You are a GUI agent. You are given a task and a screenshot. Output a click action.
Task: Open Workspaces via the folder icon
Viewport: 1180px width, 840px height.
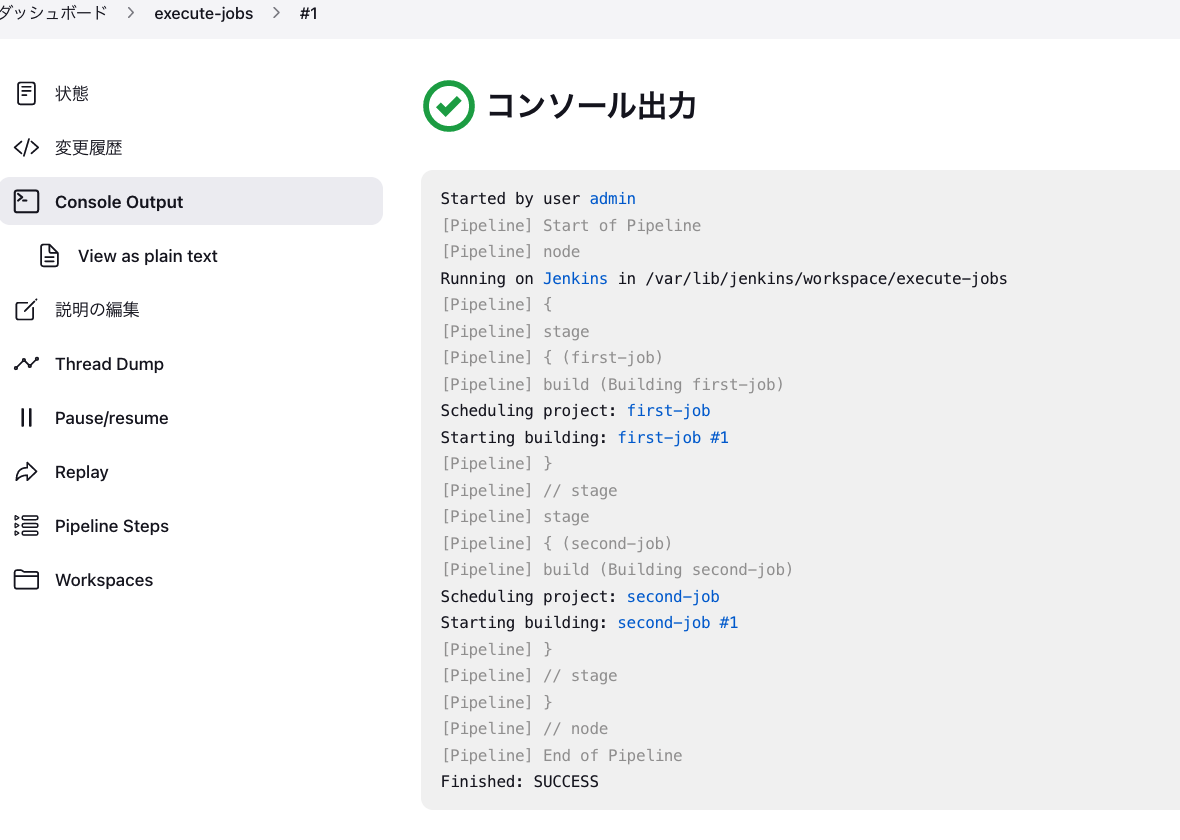click(27, 580)
